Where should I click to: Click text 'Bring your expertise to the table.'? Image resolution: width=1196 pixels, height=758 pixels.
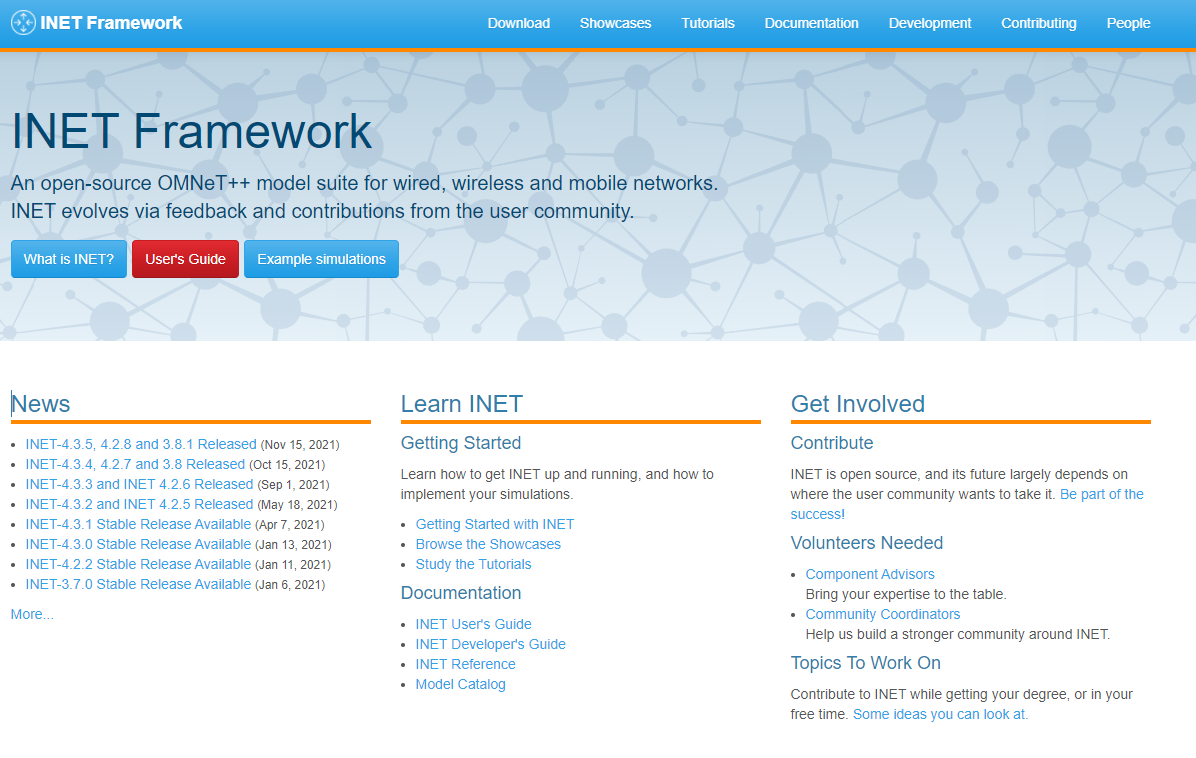906,594
